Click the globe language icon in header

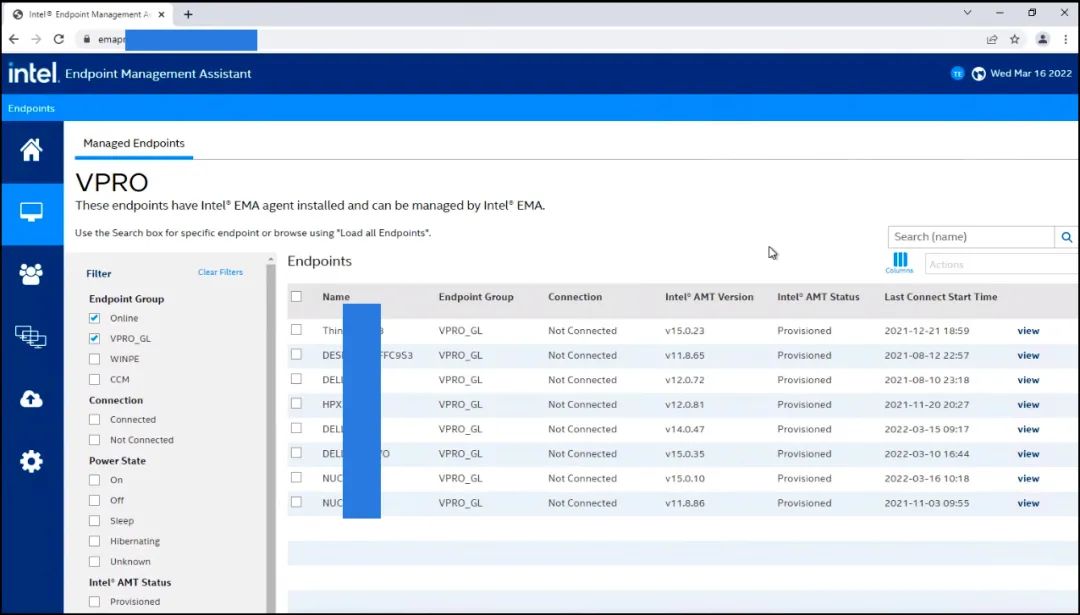click(x=978, y=74)
